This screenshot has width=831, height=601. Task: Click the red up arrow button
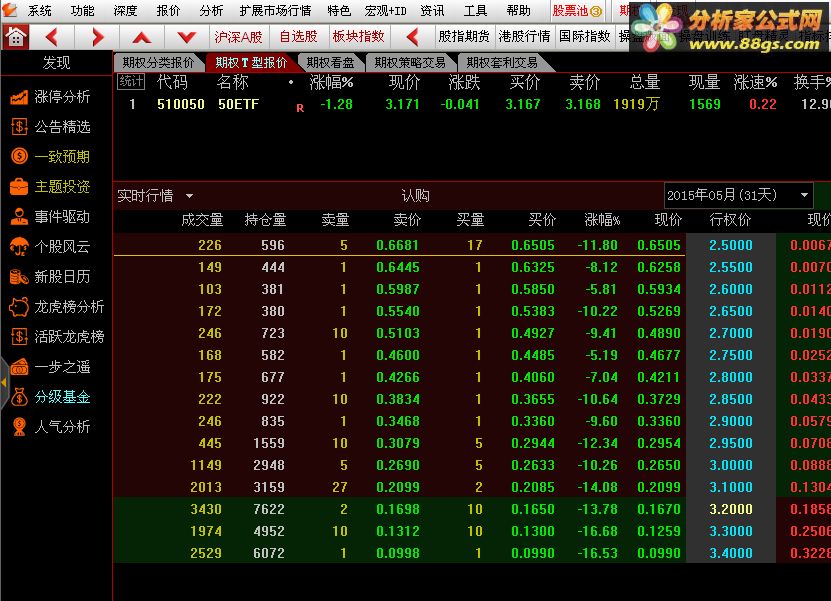(x=142, y=37)
